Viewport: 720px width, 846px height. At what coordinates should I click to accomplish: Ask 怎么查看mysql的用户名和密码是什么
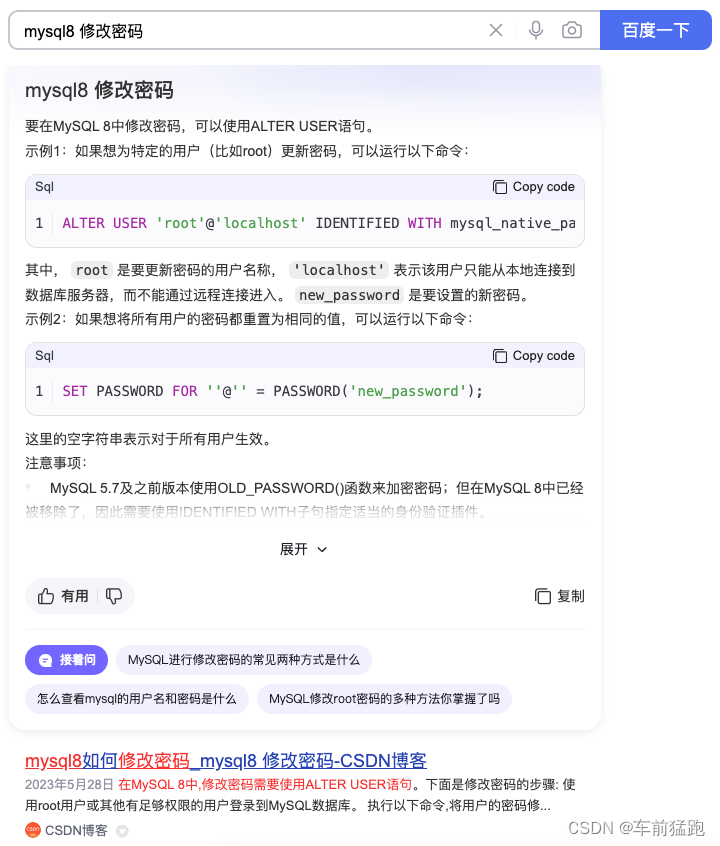[x=137, y=699]
